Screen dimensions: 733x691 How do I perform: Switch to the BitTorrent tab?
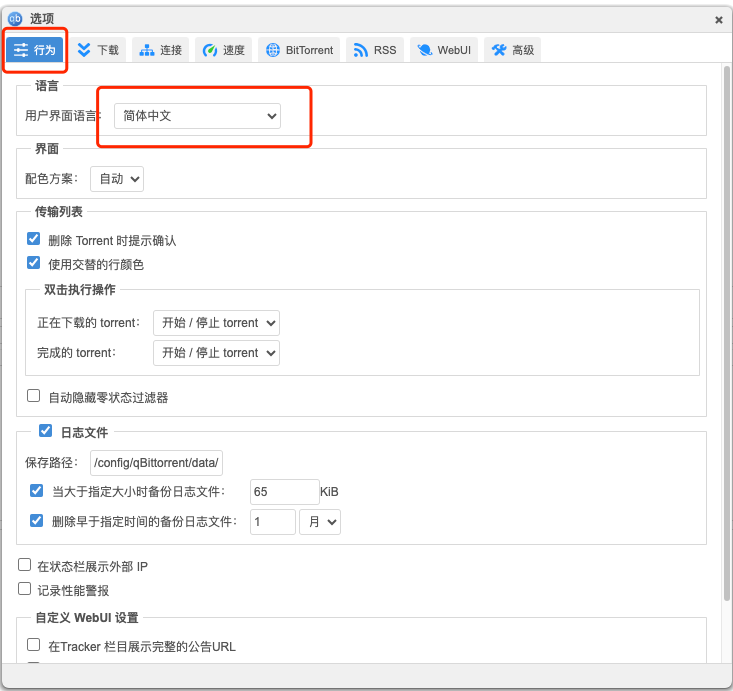299,50
